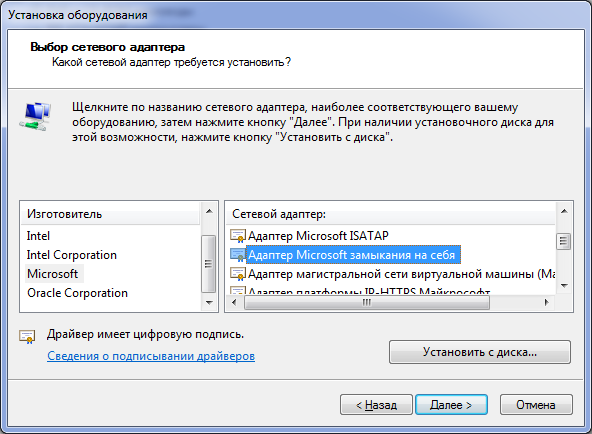Click the certificate icon beside Адаптер Microsoft ISATAP
This screenshot has height=434, width=592.
pos(238,236)
